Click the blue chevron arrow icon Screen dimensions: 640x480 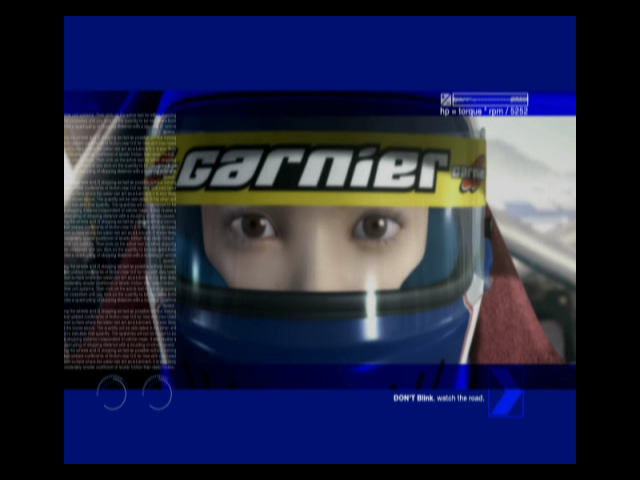[506, 393]
